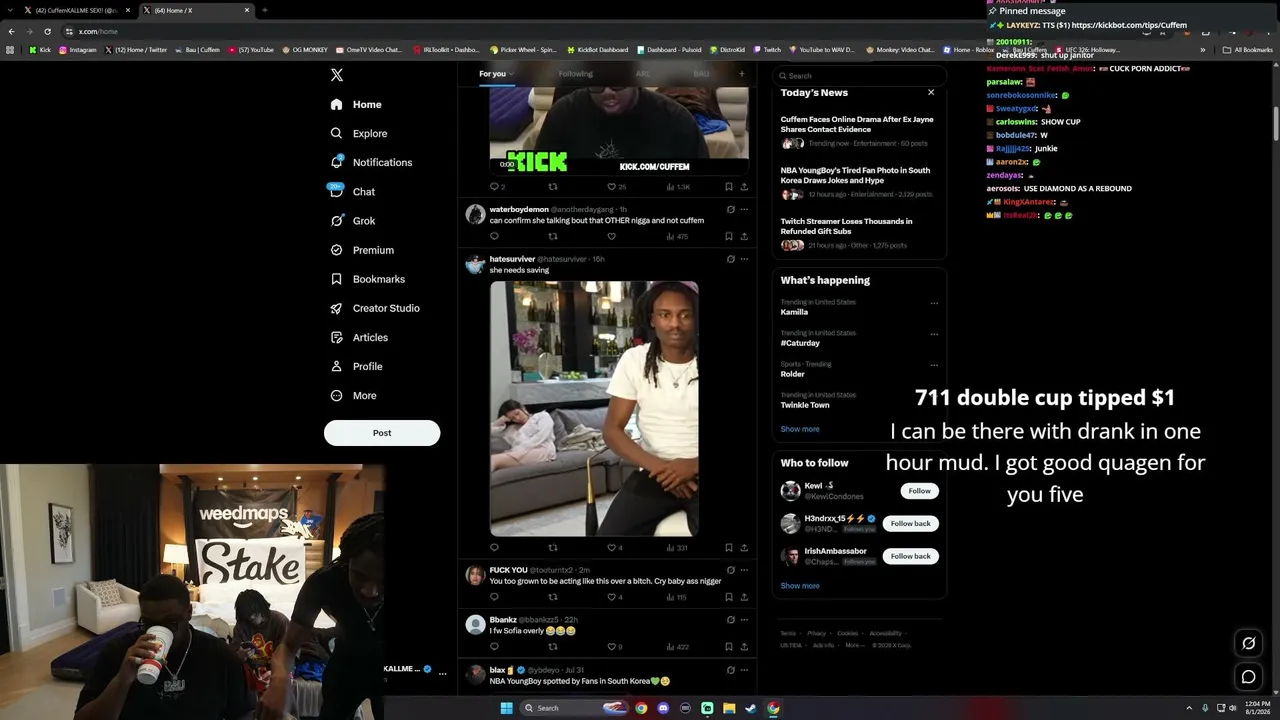This screenshot has height=720, width=1280.
Task: Open the Grok floating button at bottom right
Action: [x=1248, y=643]
